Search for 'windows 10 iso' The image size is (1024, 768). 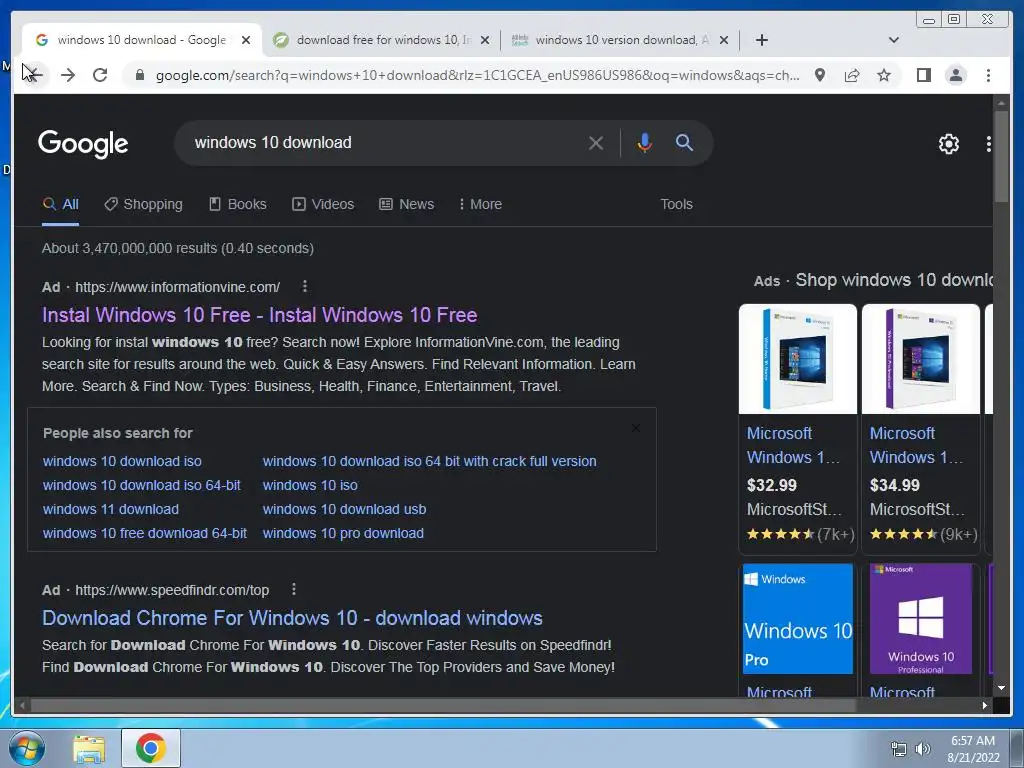pyautogui.click(x=310, y=485)
